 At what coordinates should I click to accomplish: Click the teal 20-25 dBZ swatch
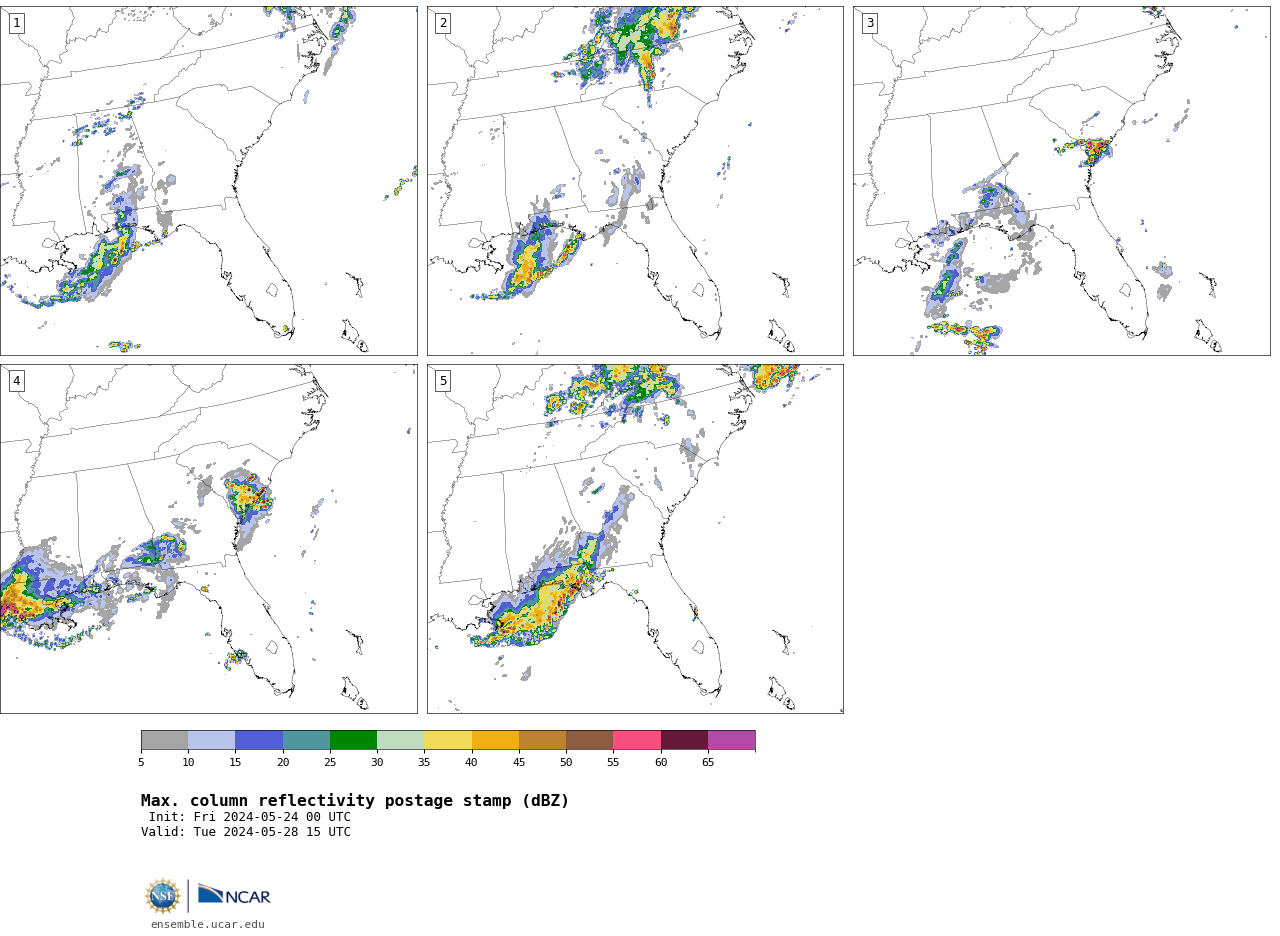(x=306, y=740)
